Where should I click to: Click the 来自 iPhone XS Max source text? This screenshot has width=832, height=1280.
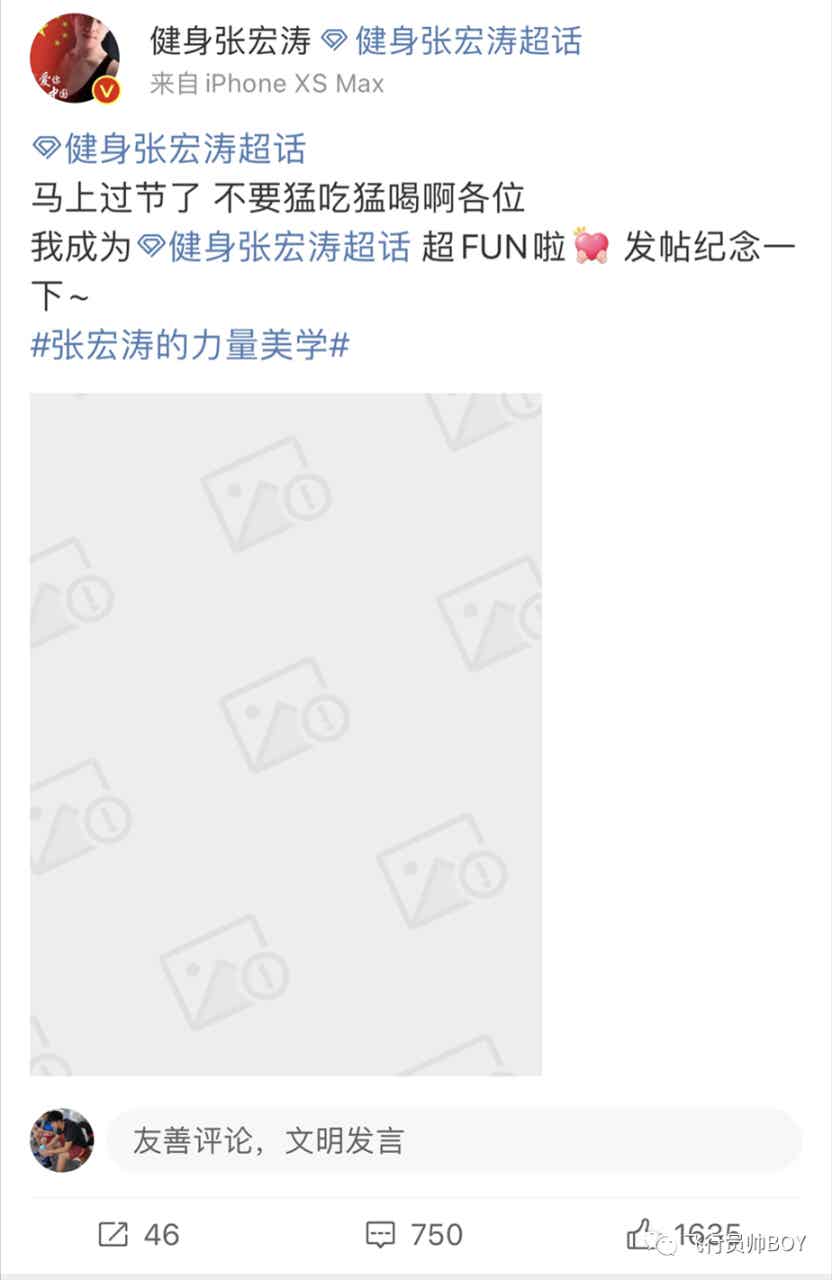[267, 84]
